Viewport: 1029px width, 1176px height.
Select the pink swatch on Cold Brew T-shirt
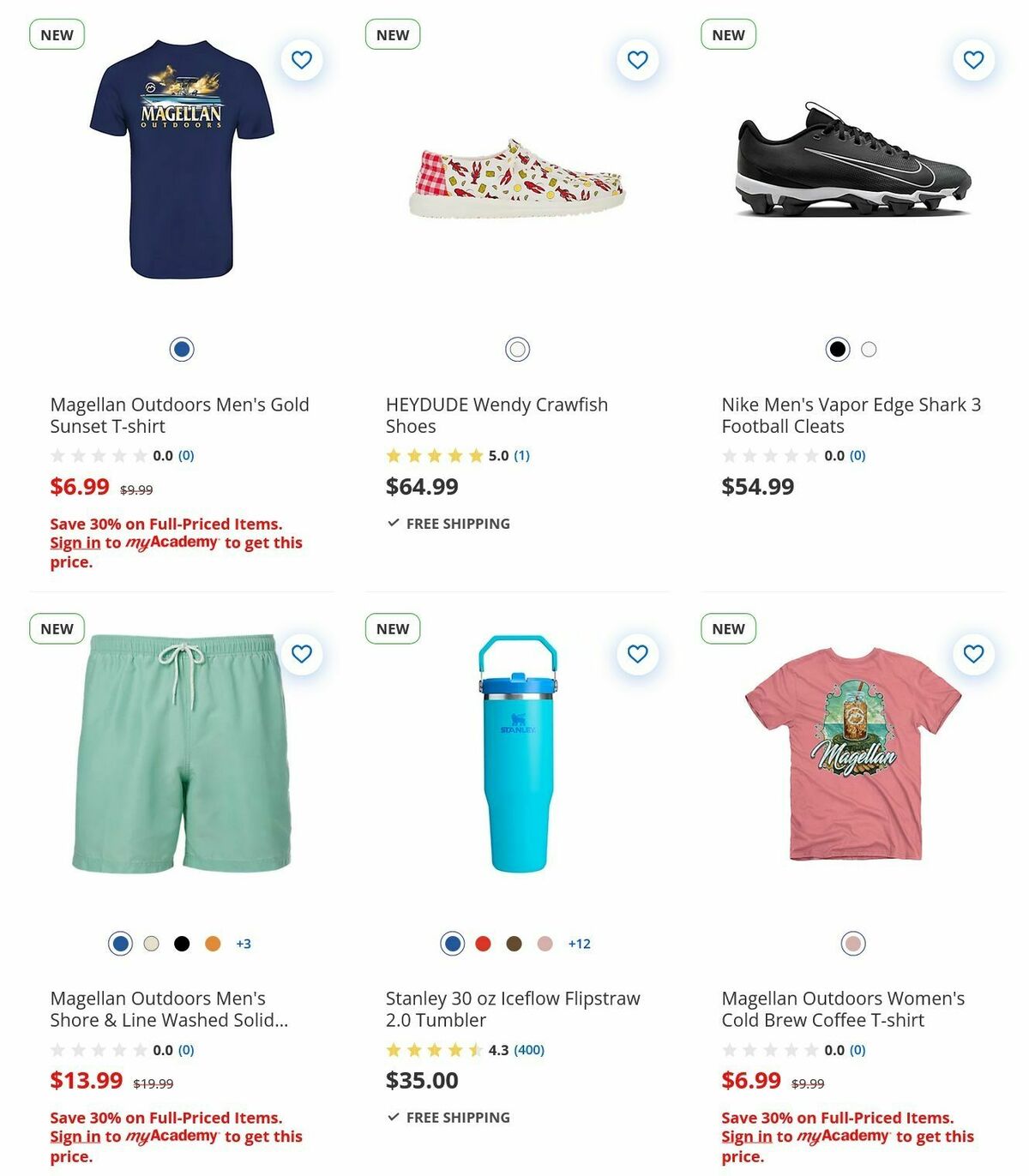point(853,943)
